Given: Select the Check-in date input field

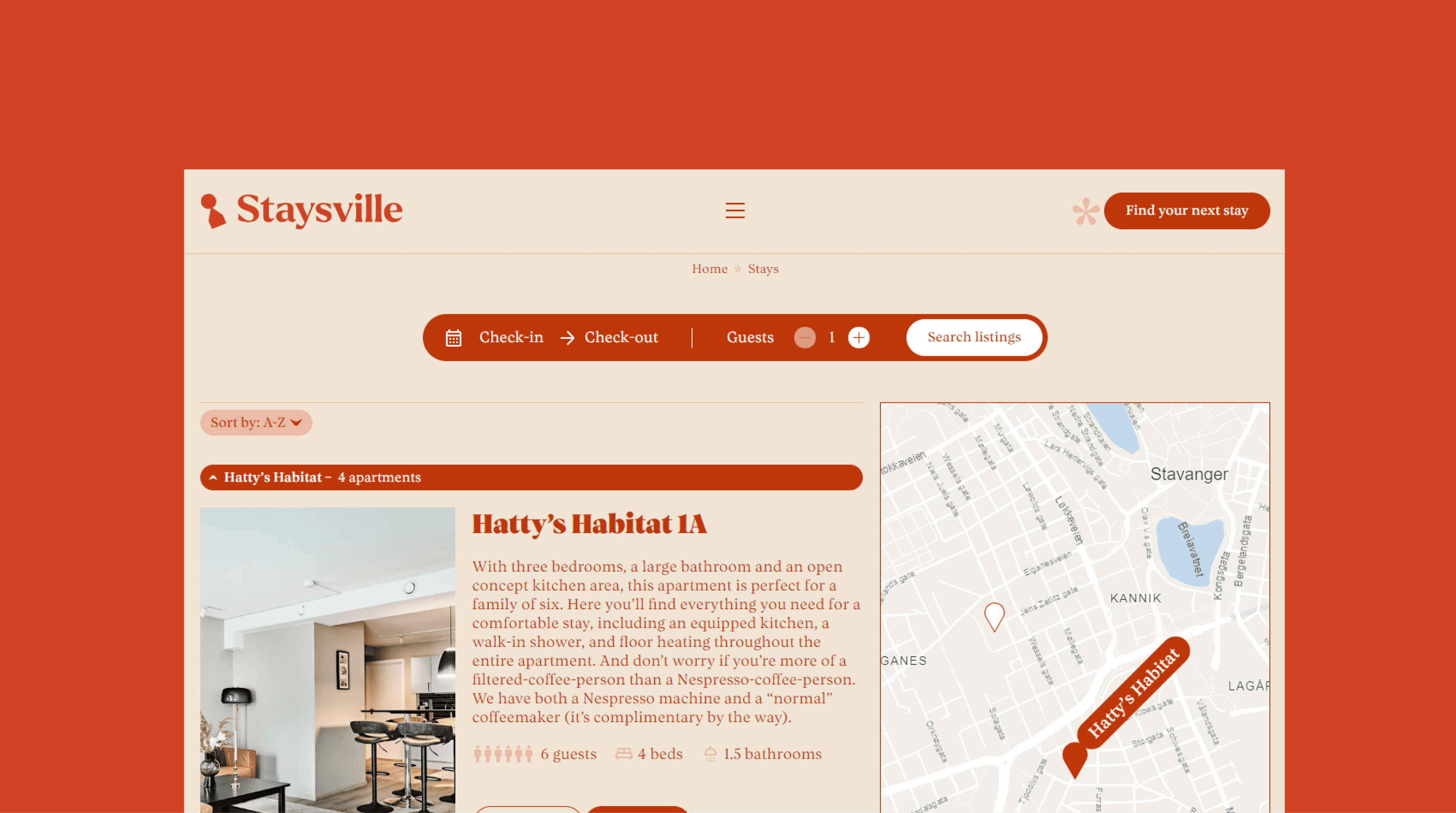Looking at the screenshot, I should [512, 337].
